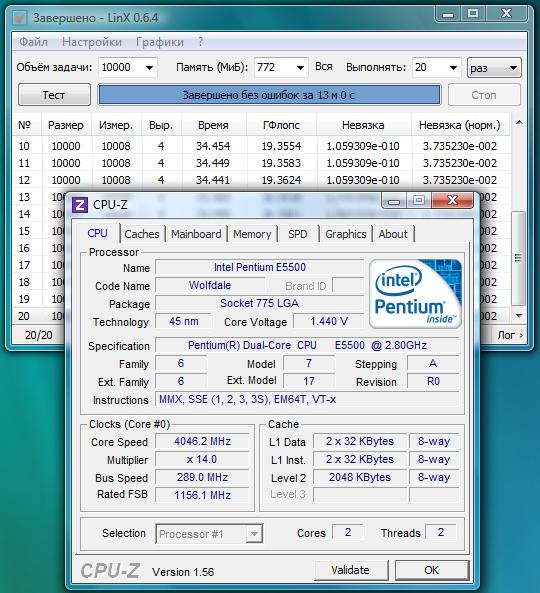
Task: Select the 34.441 time value in row 12
Action: pyautogui.click(x=213, y=180)
